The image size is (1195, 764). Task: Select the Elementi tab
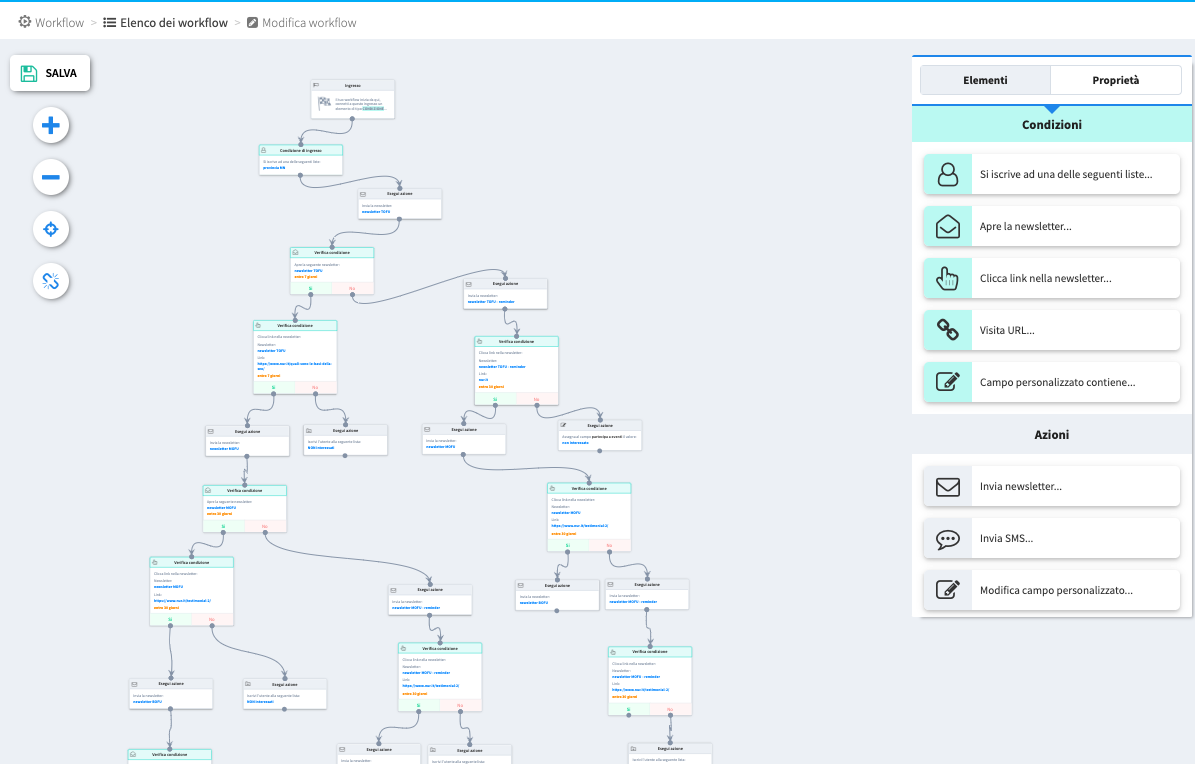(x=985, y=80)
